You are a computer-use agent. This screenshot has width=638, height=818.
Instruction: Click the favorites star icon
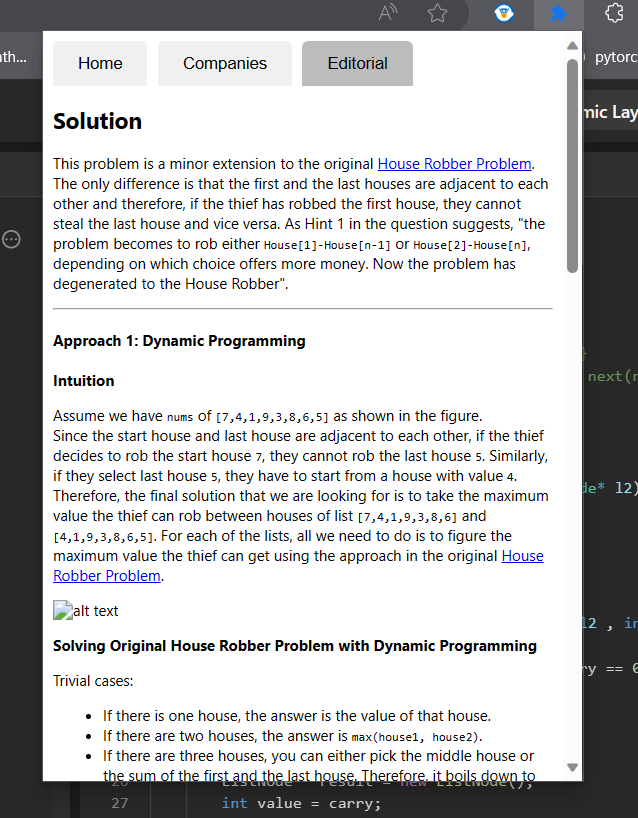(437, 13)
